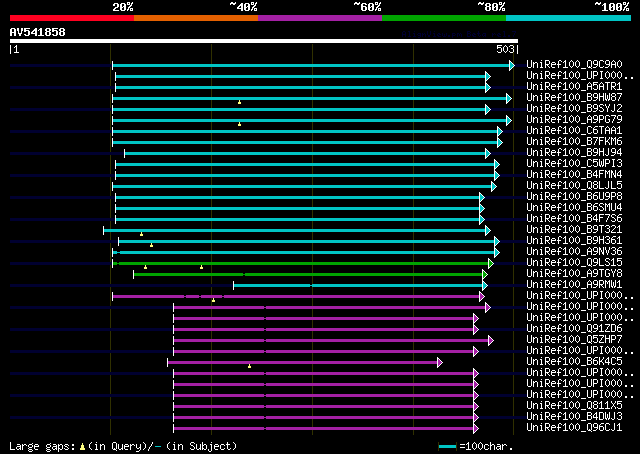The image size is (640, 454).
Task: Click the orange ~40% identity legend segment
Action: click(x=196, y=18)
